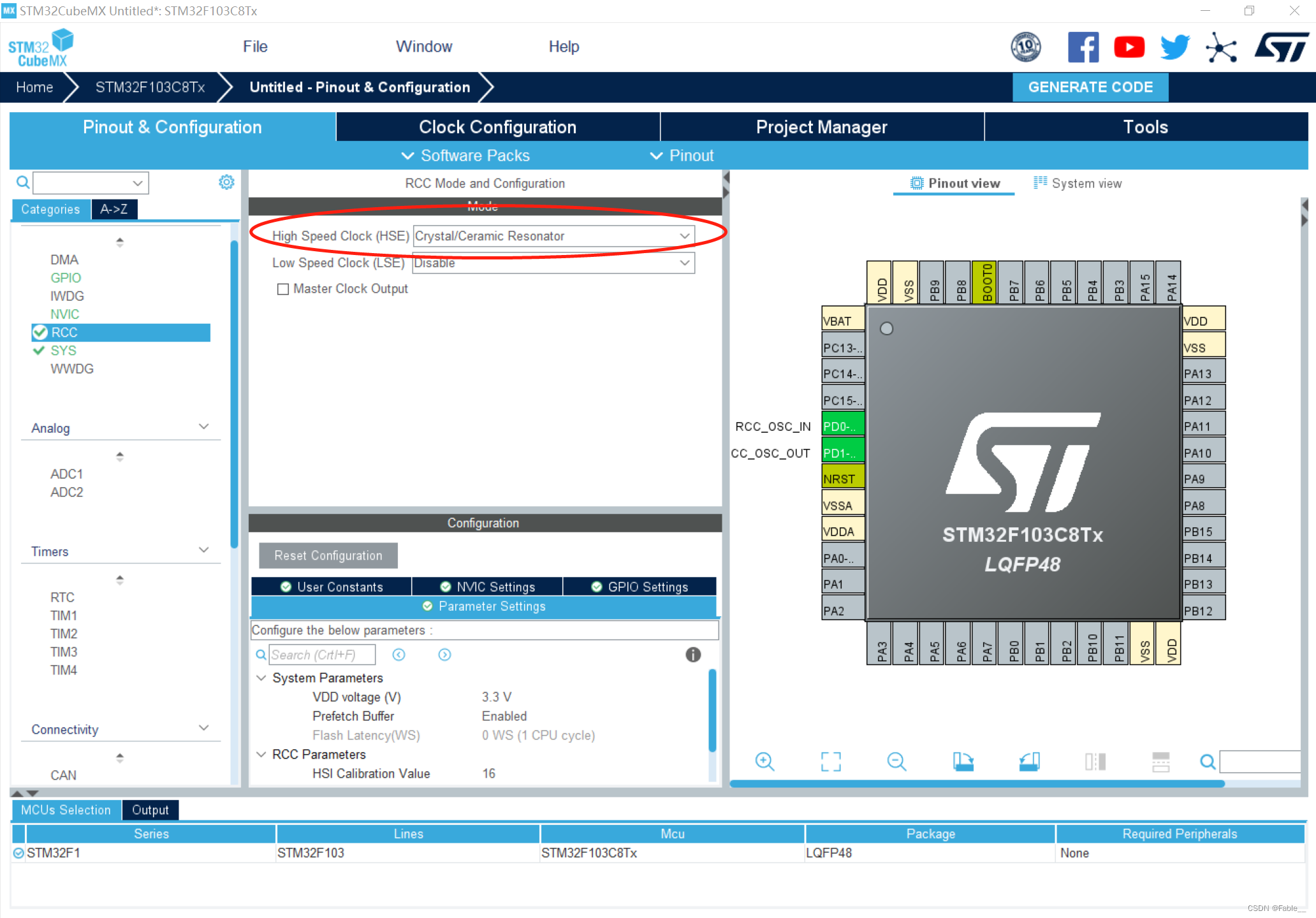Go to previous parameter search result

pyautogui.click(x=399, y=655)
